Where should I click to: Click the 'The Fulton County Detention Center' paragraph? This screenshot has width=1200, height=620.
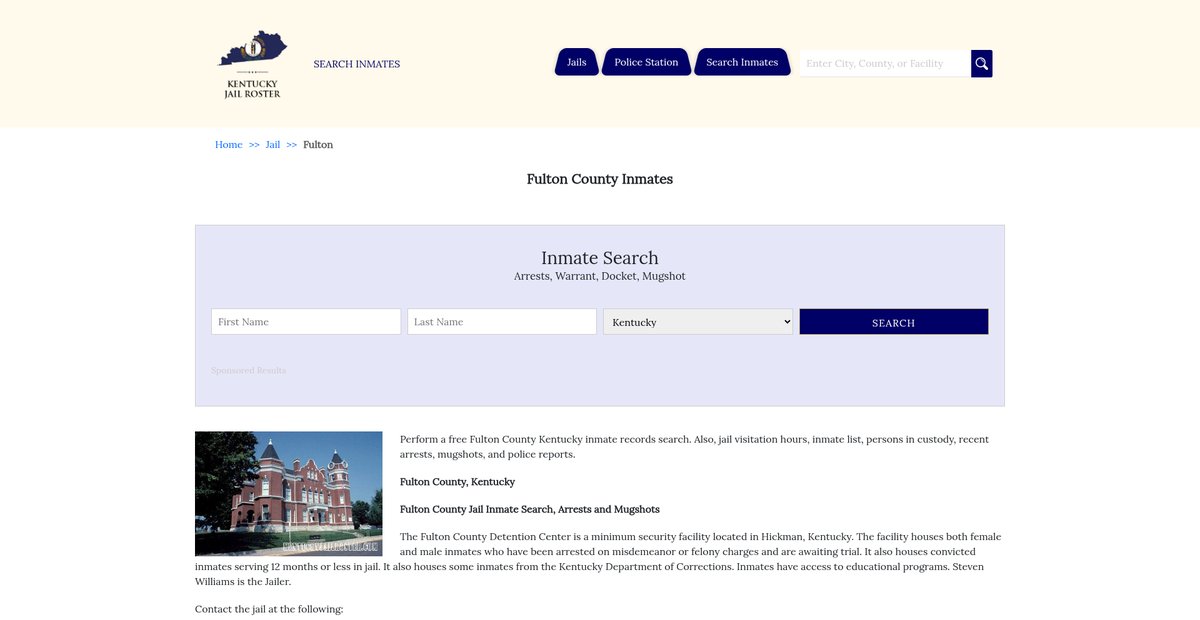(x=598, y=559)
